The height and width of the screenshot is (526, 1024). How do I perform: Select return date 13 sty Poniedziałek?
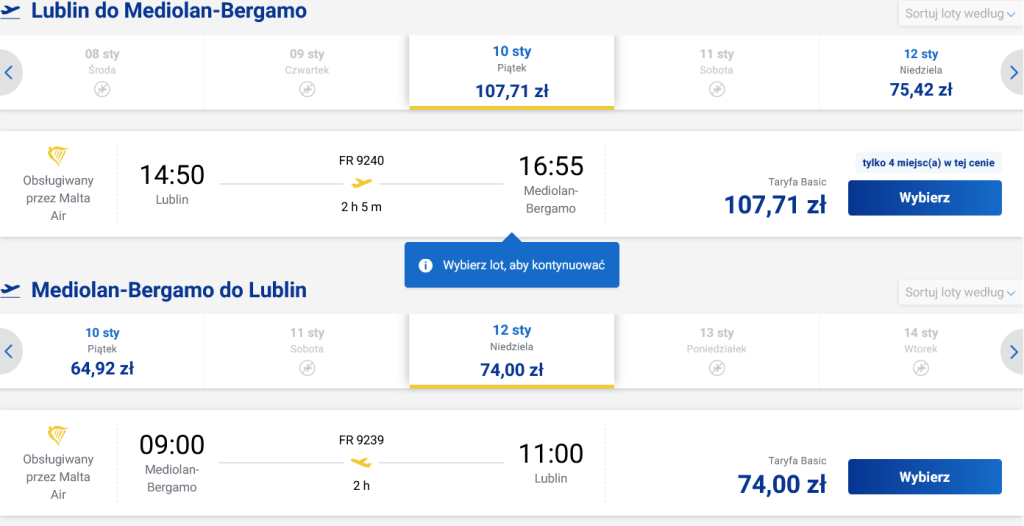[716, 352]
